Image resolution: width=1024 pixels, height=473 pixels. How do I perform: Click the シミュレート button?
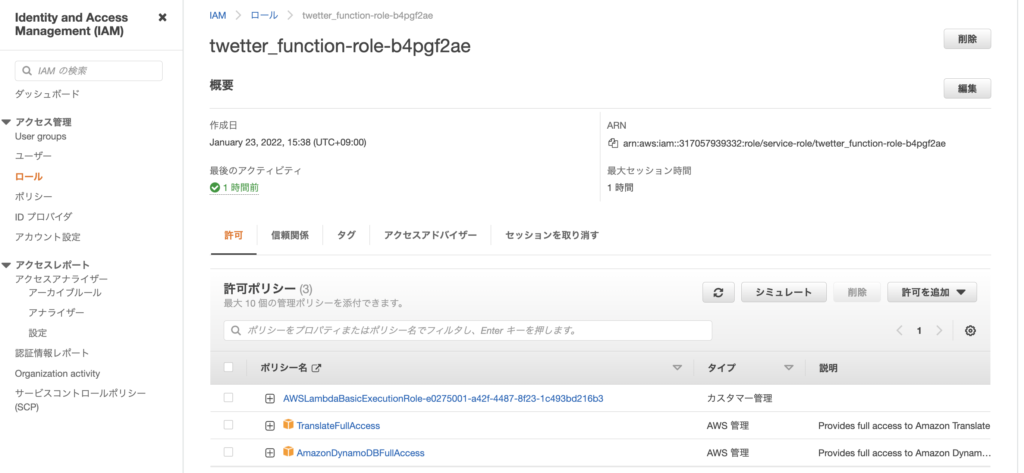pyautogui.click(x=784, y=293)
